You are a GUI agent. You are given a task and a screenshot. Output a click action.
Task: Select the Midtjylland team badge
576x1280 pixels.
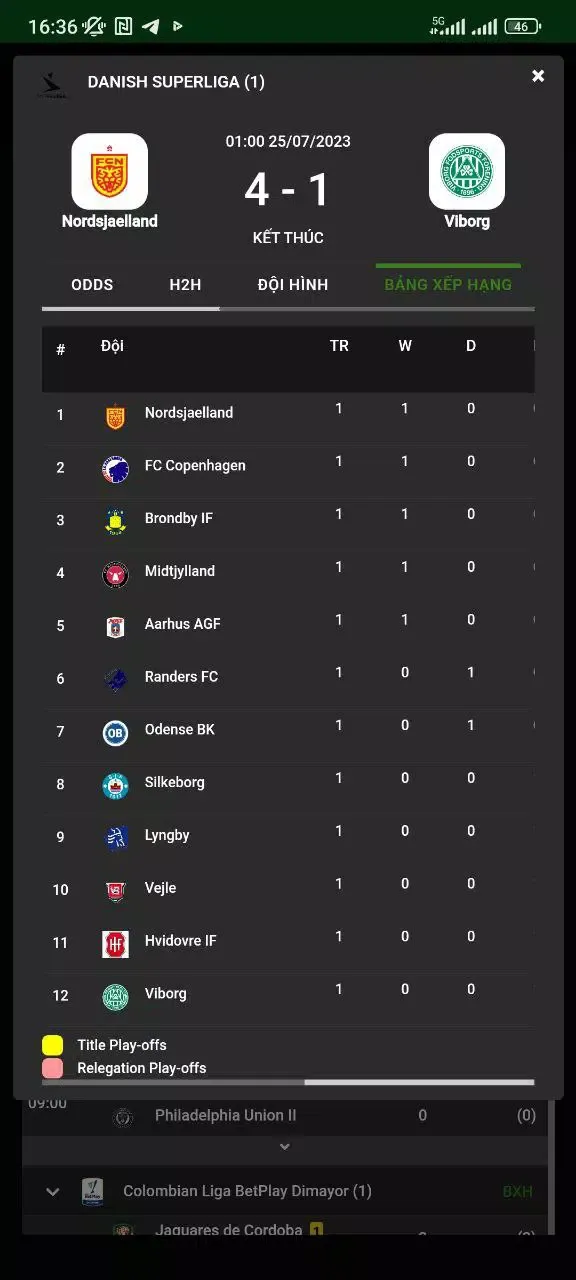116,575
